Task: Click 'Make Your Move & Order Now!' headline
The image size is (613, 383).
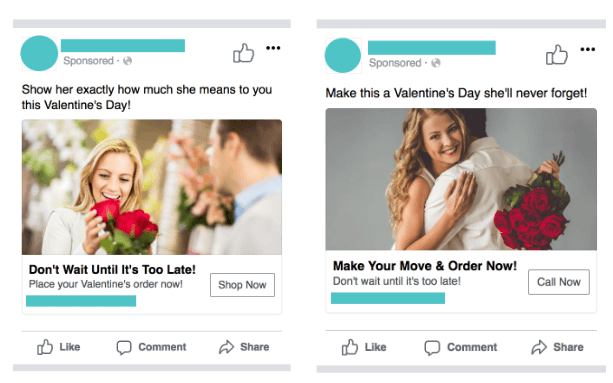Action: pyautogui.click(x=425, y=266)
